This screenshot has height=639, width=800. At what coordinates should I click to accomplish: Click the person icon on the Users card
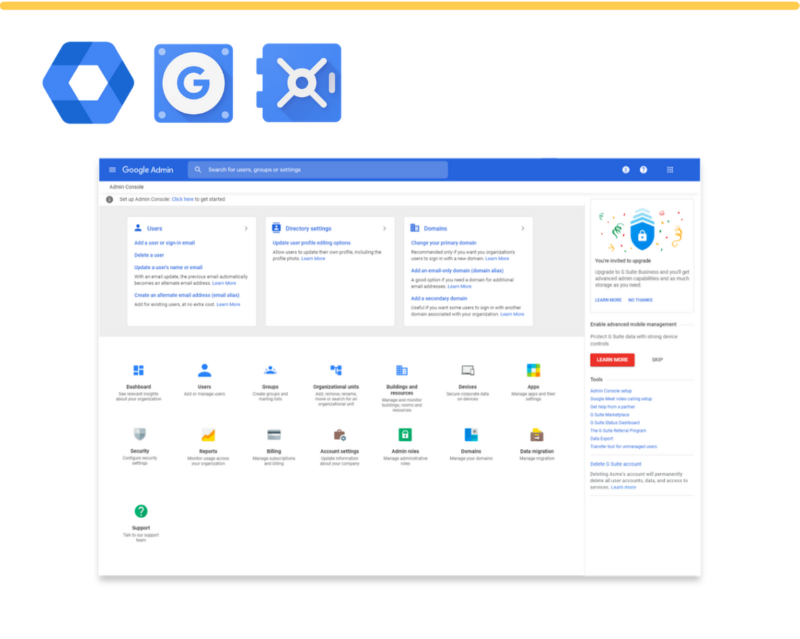[x=138, y=228]
